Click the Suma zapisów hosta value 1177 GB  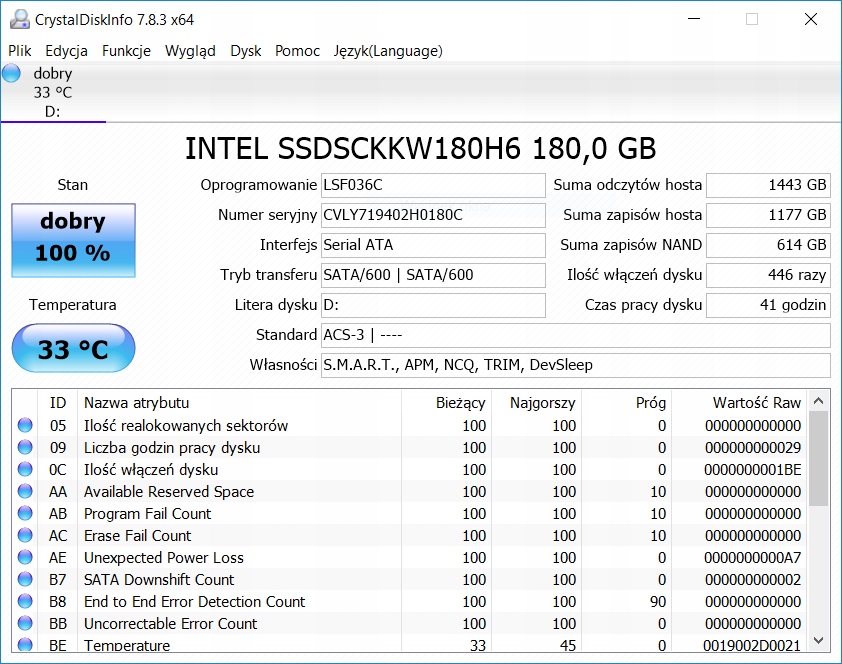point(768,215)
